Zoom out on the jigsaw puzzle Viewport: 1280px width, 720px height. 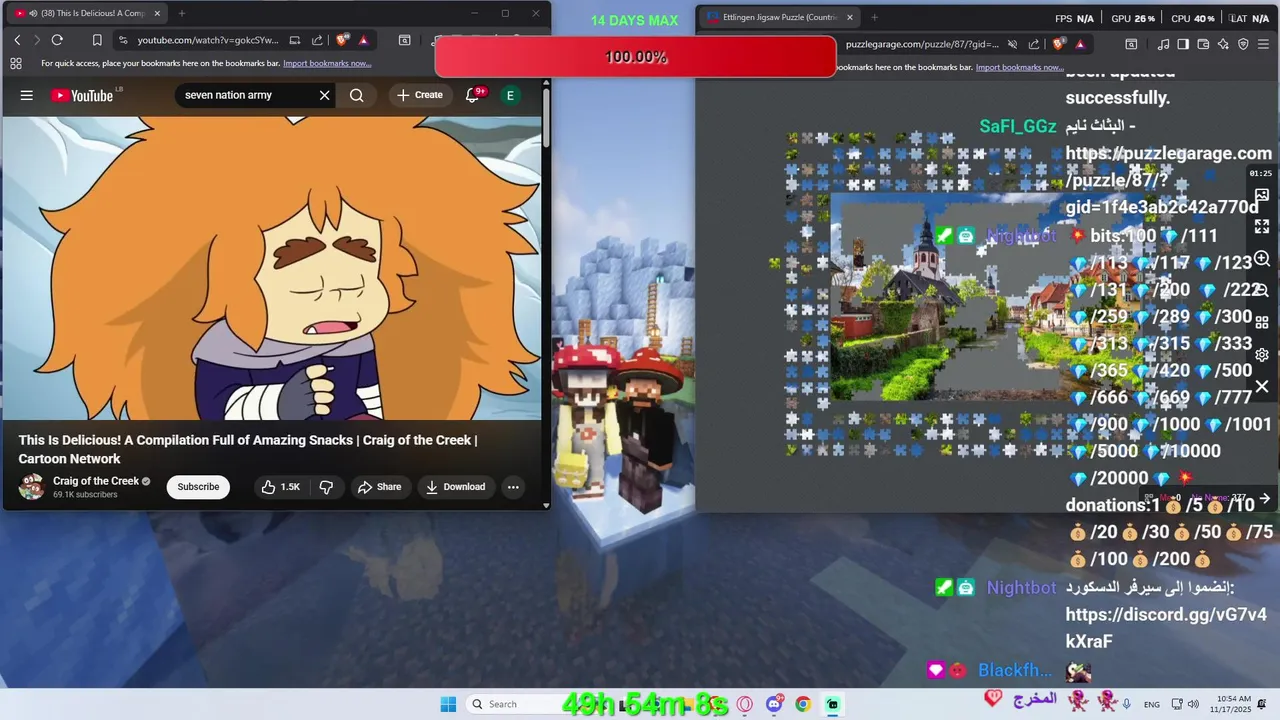tap(1262, 291)
